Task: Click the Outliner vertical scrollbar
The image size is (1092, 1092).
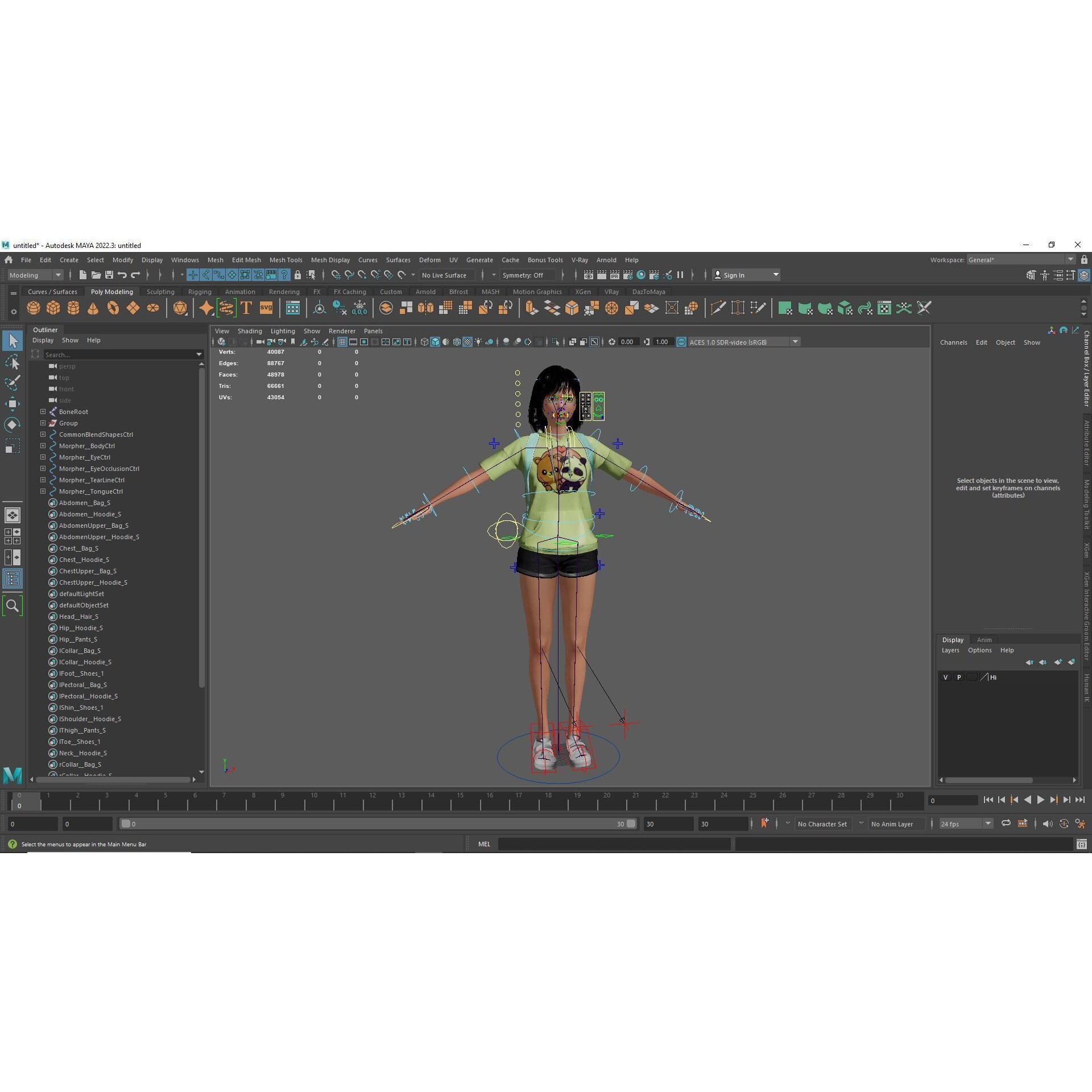Action: click(201, 528)
